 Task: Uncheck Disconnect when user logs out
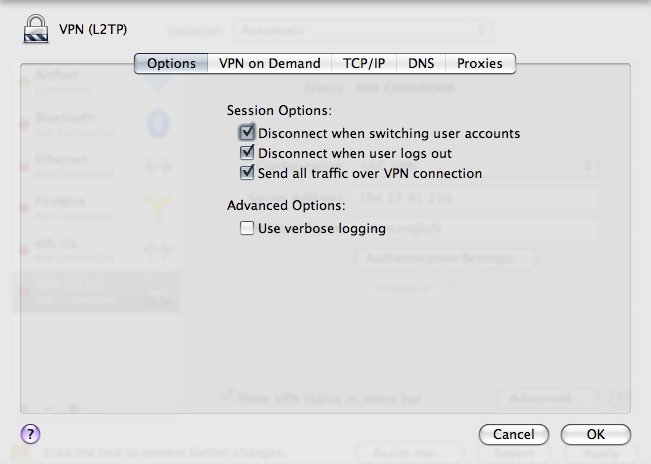[x=247, y=153]
